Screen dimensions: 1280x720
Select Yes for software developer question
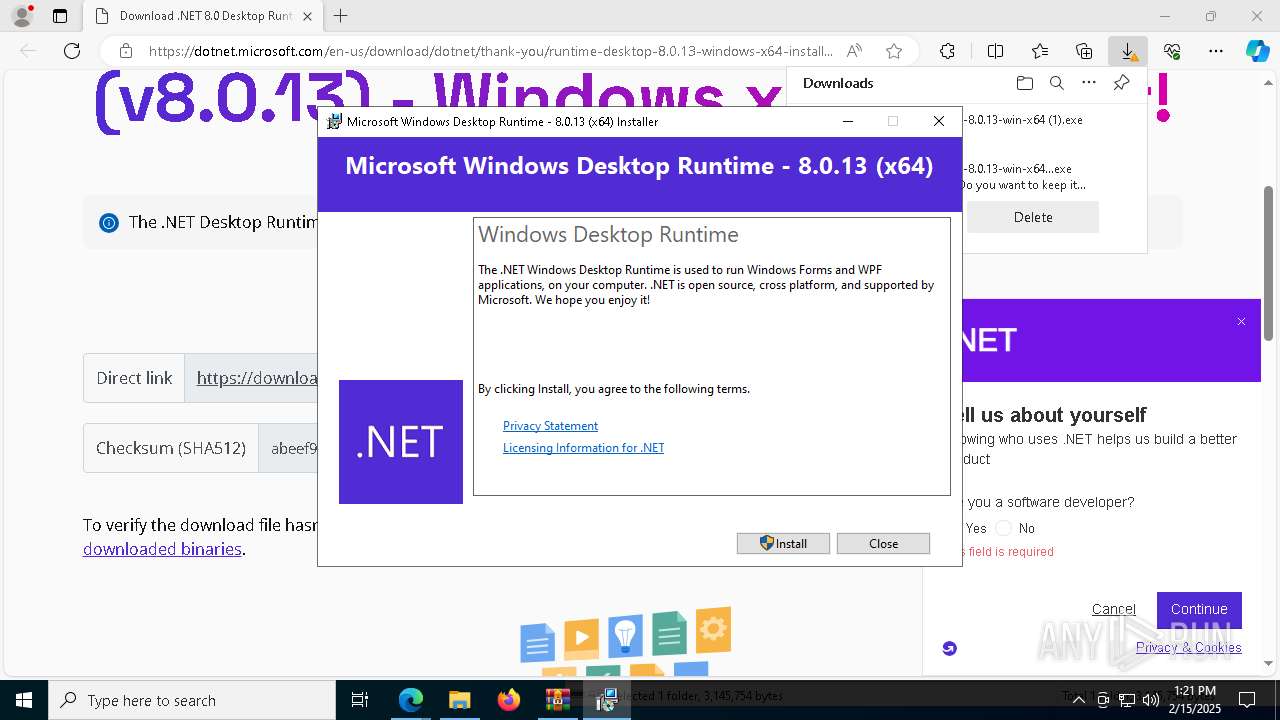click(976, 528)
